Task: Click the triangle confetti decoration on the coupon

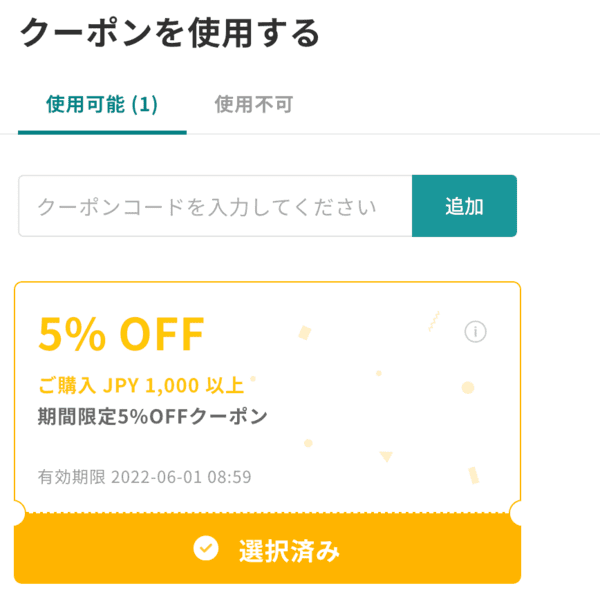Action: (386, 456)
